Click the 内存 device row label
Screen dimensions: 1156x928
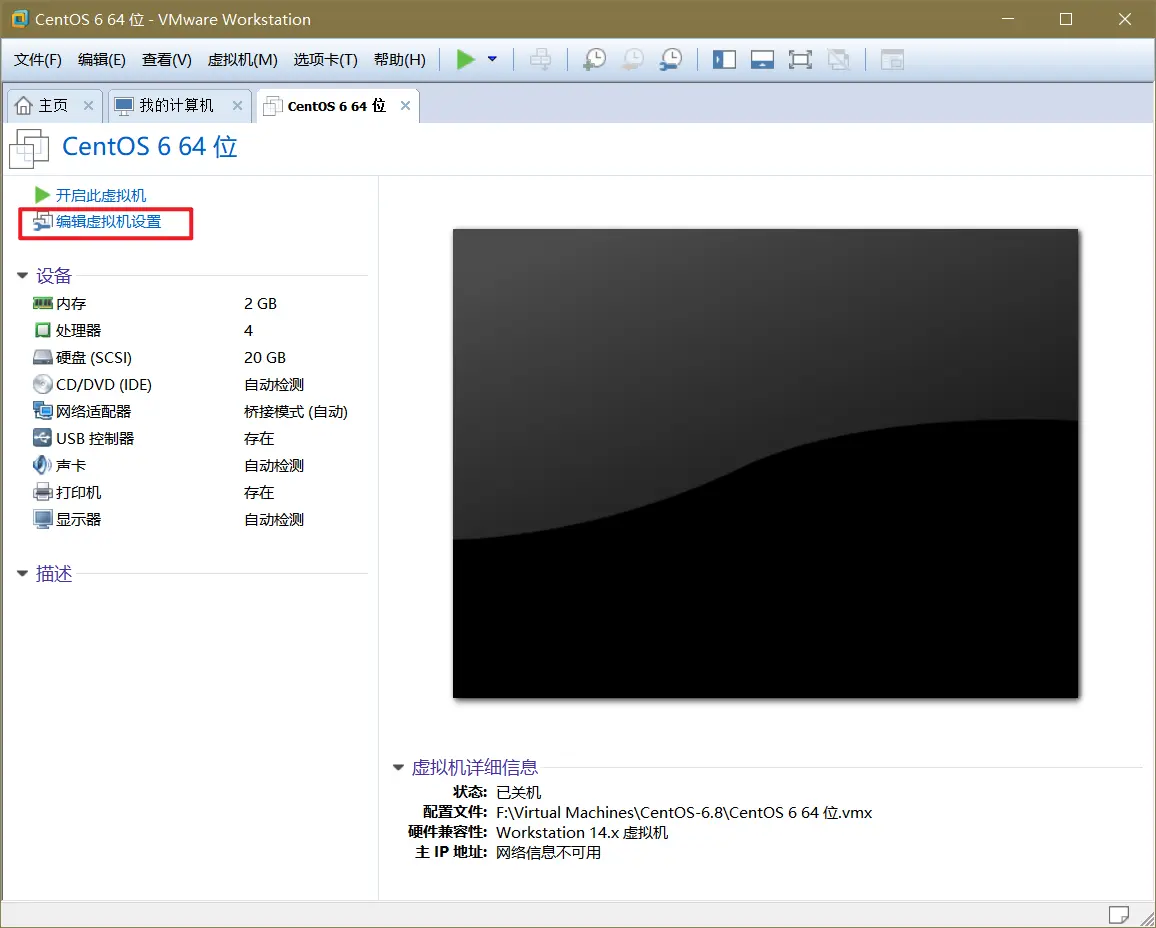71,304
